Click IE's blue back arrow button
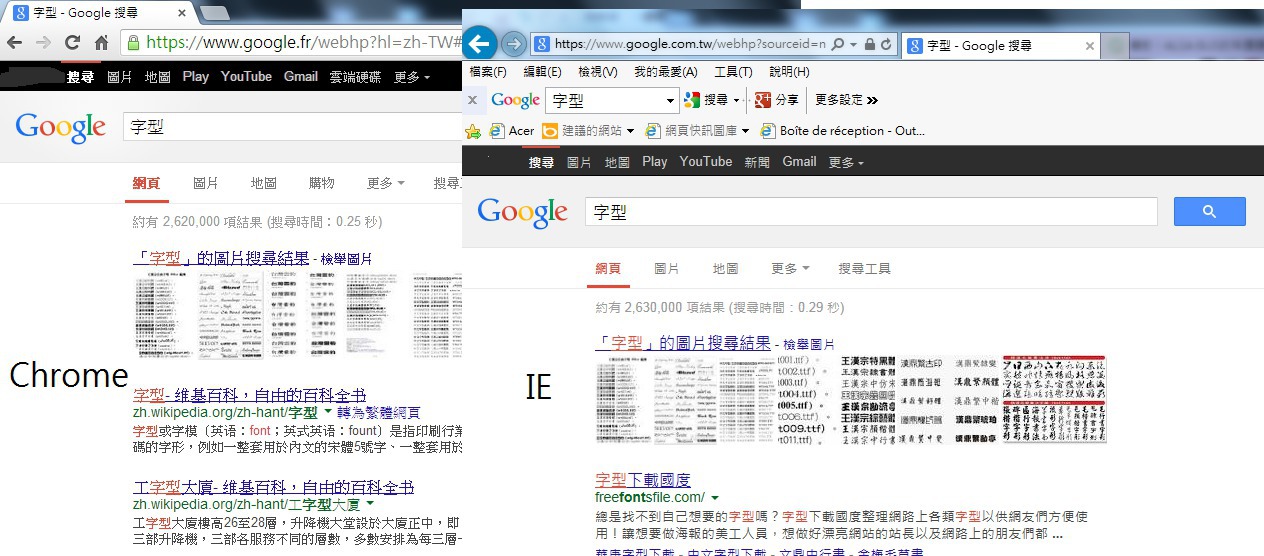 click(x=481, y=44)
